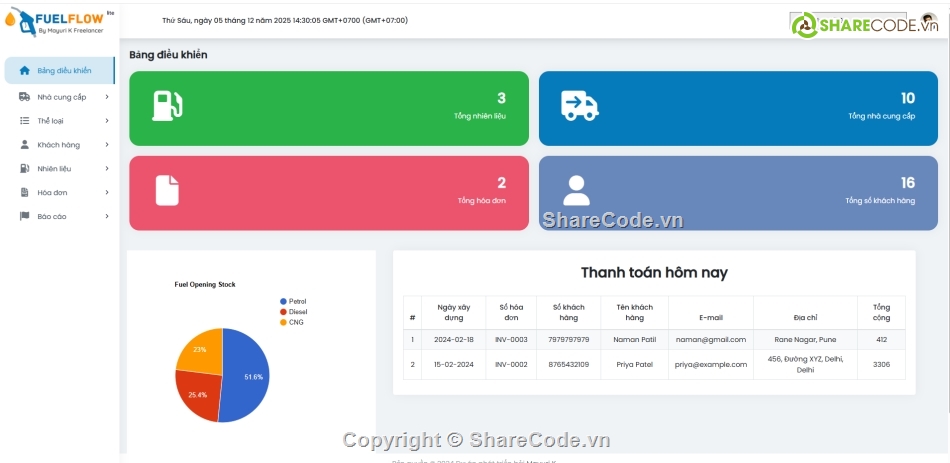Screen dimensions: 950x463
Task: Click the document icon beside Hóa đơn
Action: pos(24,193)
